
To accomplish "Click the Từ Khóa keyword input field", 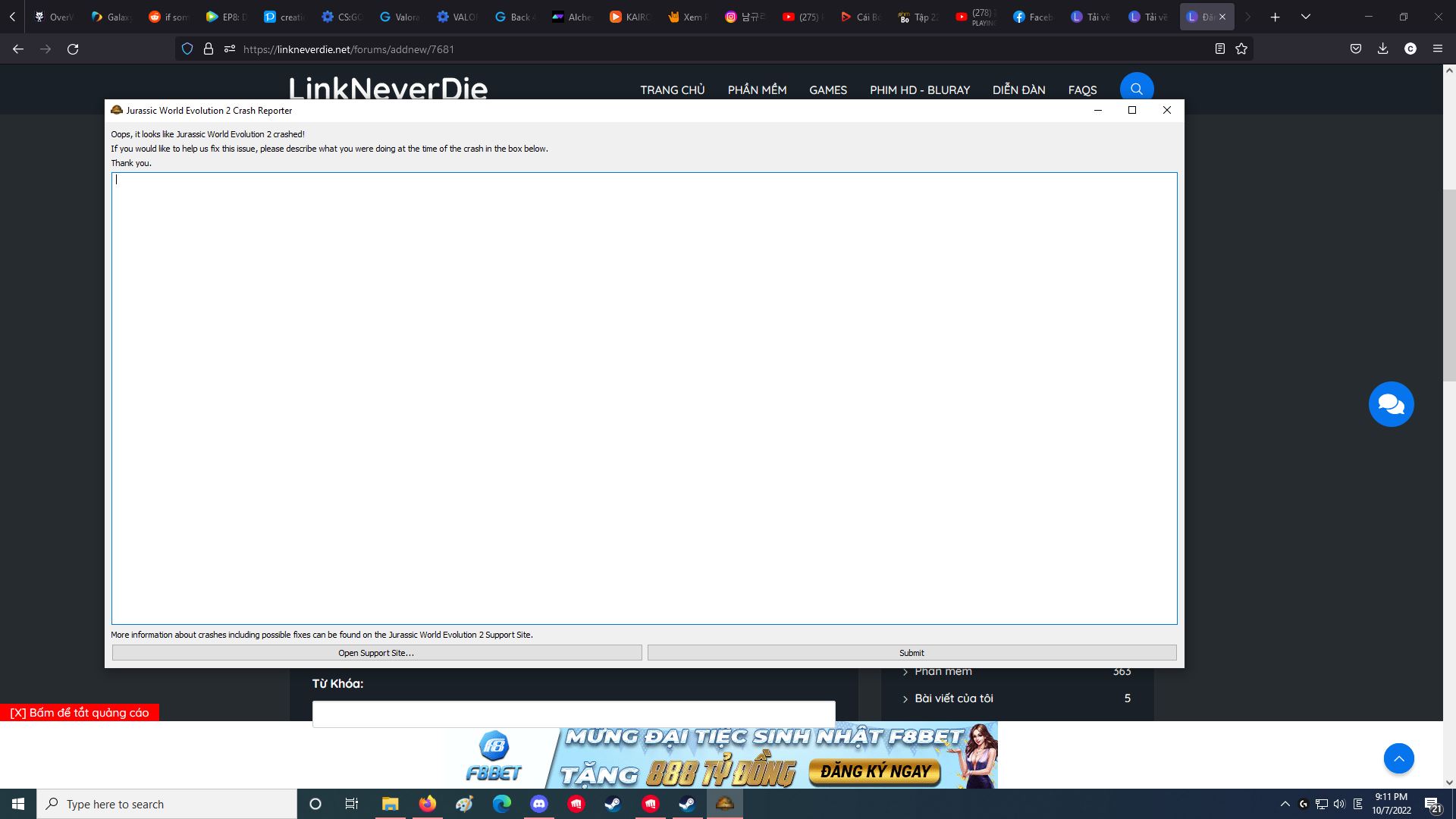I will 574,714.
